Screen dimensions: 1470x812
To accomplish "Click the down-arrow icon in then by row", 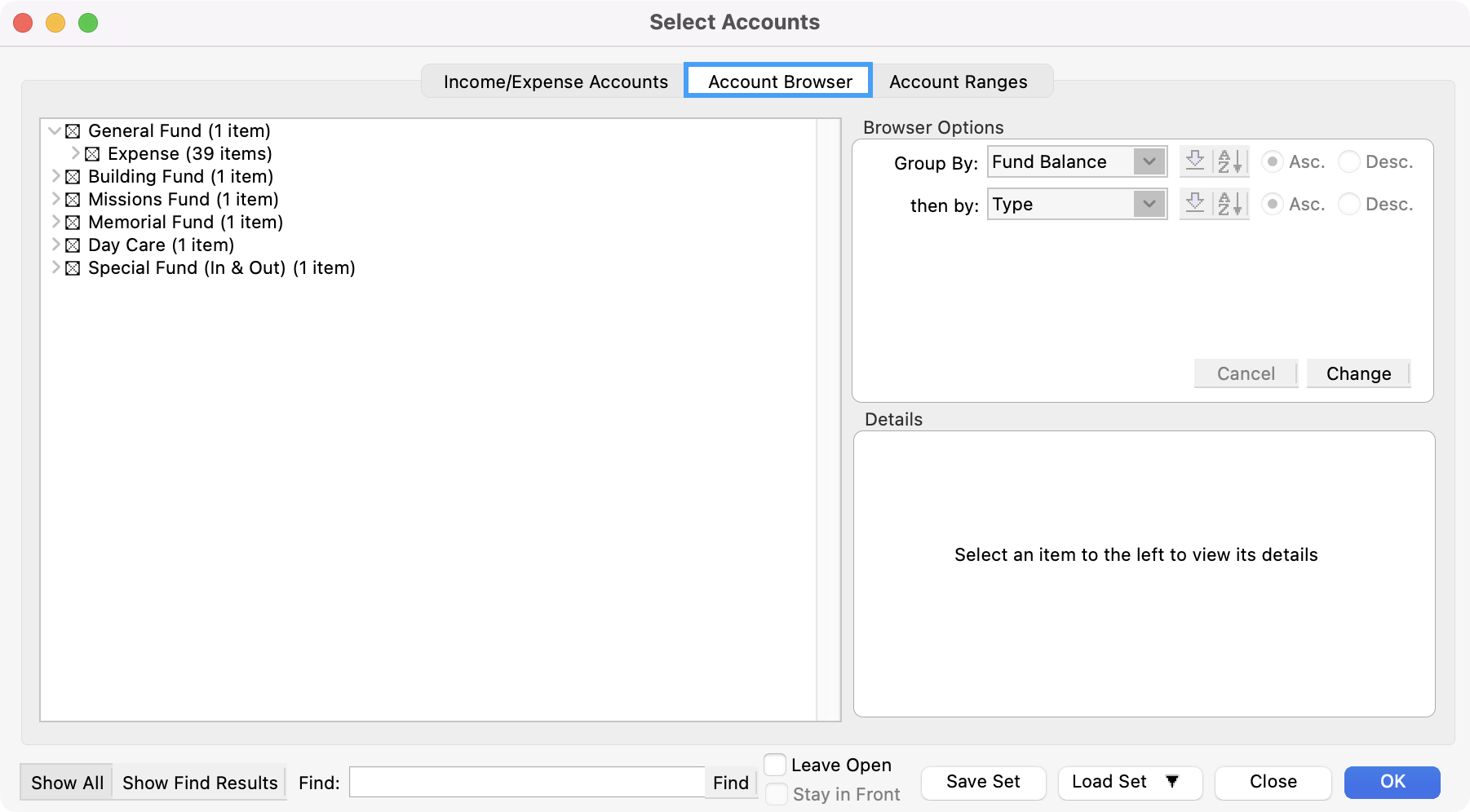I will tap(1195, 204).
